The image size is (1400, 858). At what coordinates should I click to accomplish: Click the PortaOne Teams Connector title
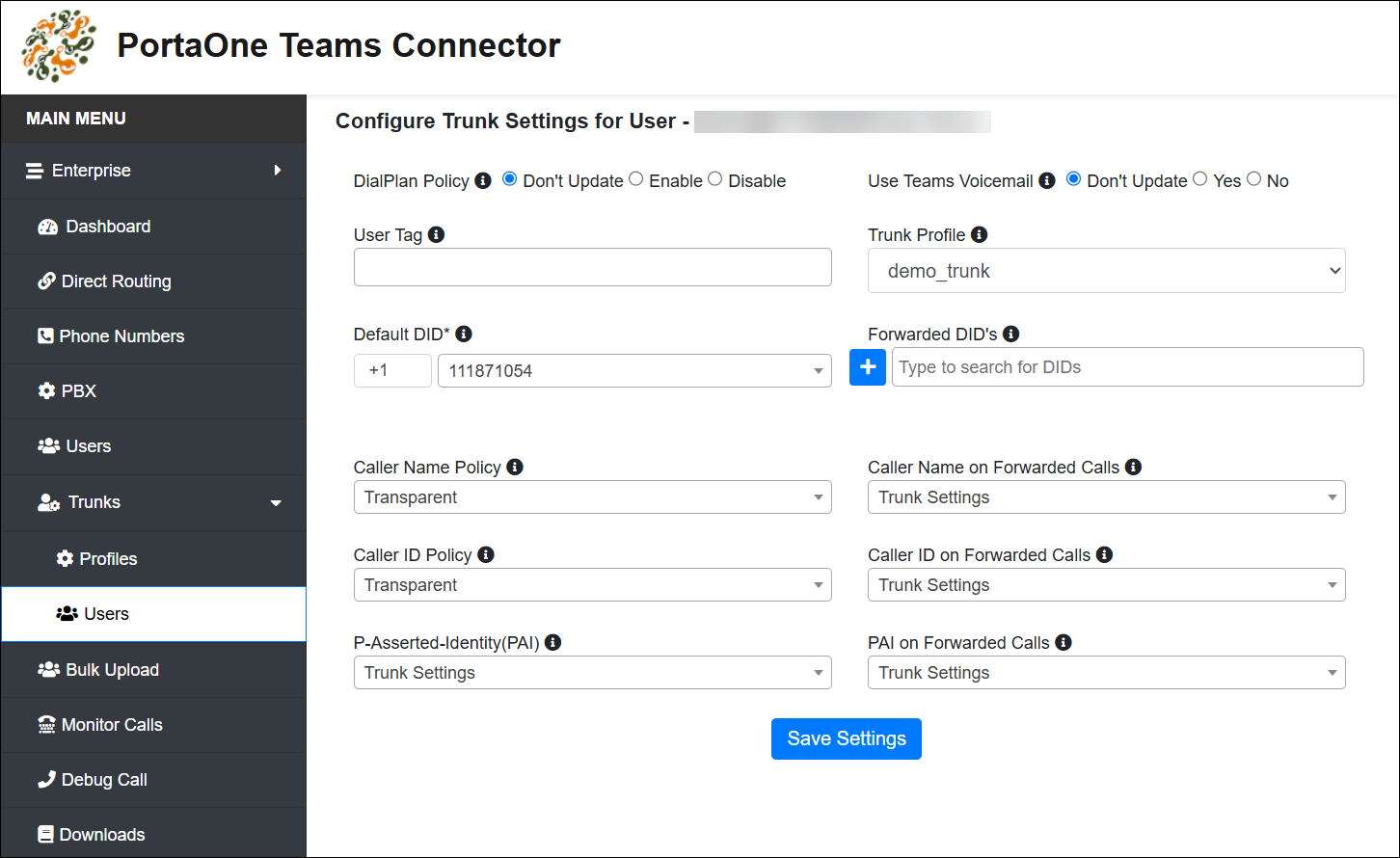point(338,45)
